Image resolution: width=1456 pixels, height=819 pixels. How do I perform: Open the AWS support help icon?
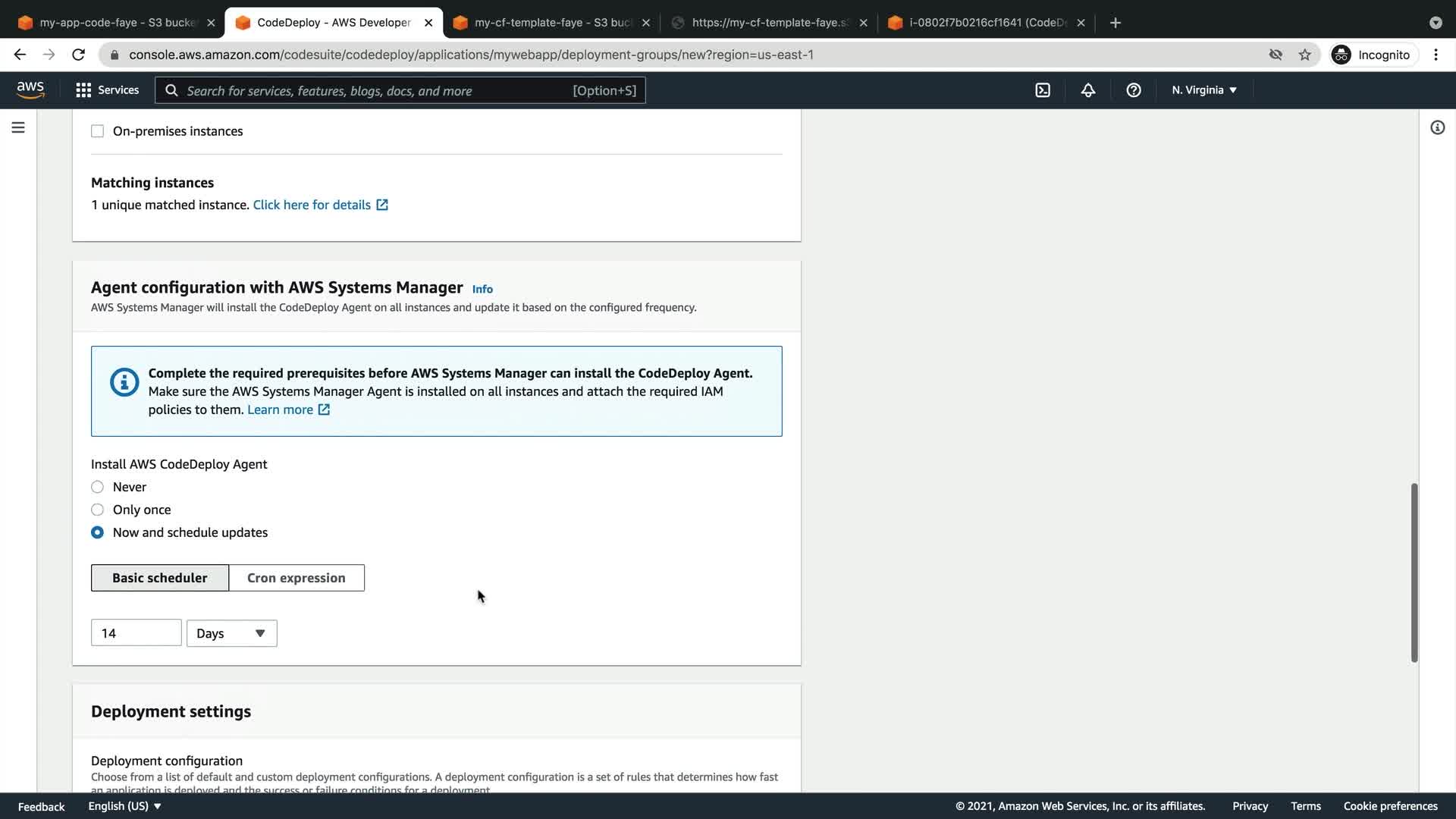click(x=1134, y=90)
